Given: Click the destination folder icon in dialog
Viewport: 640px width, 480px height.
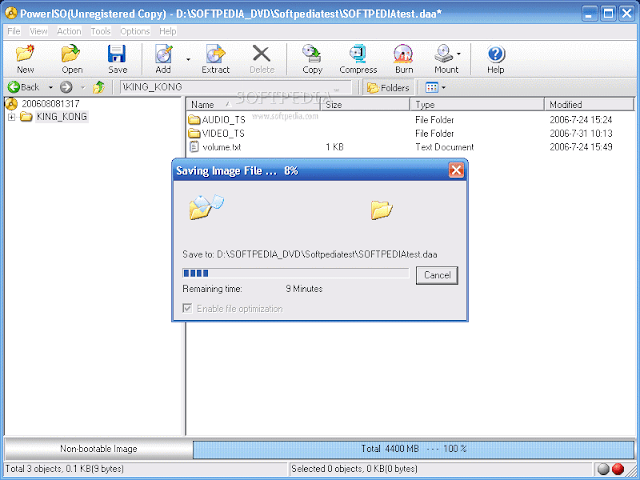Looking at the screenshot, I should tap(382, 210).
